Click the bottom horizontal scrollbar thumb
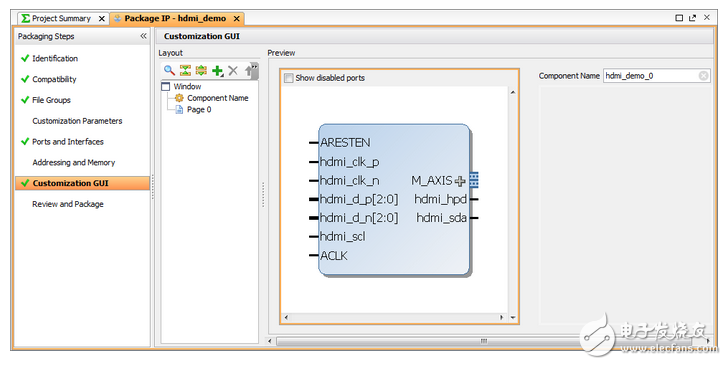Screen dimensions: 727x365 tap(484, 341)
